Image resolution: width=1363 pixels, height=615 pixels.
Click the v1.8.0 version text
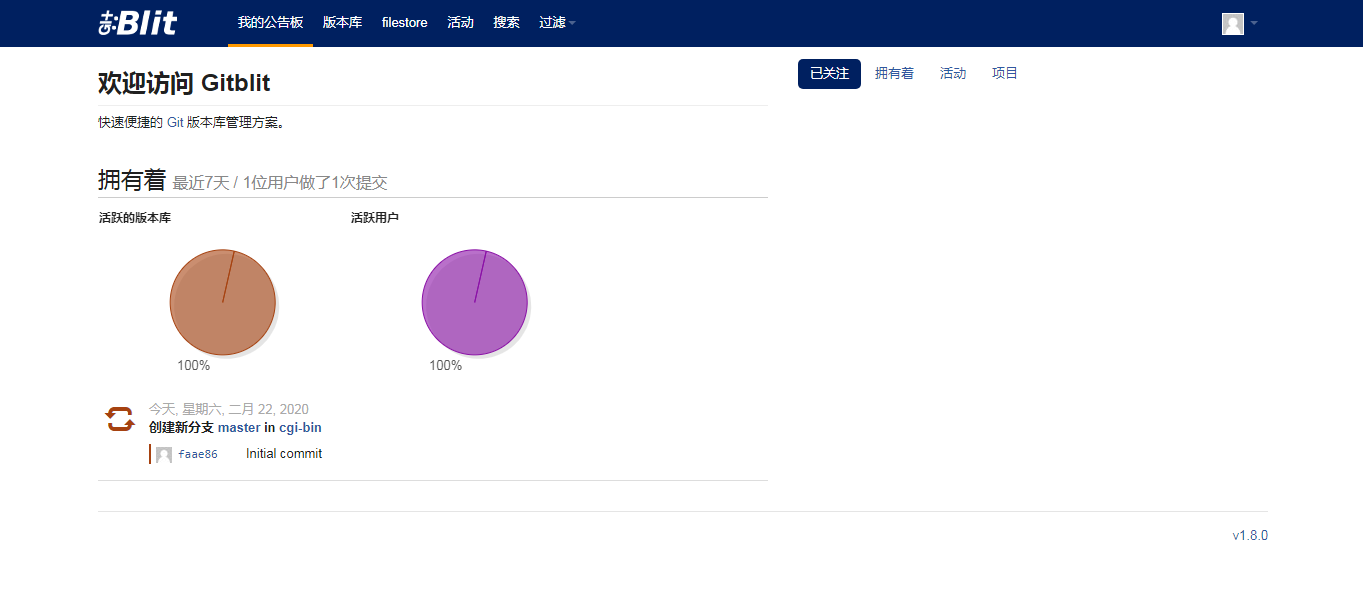1250,535
